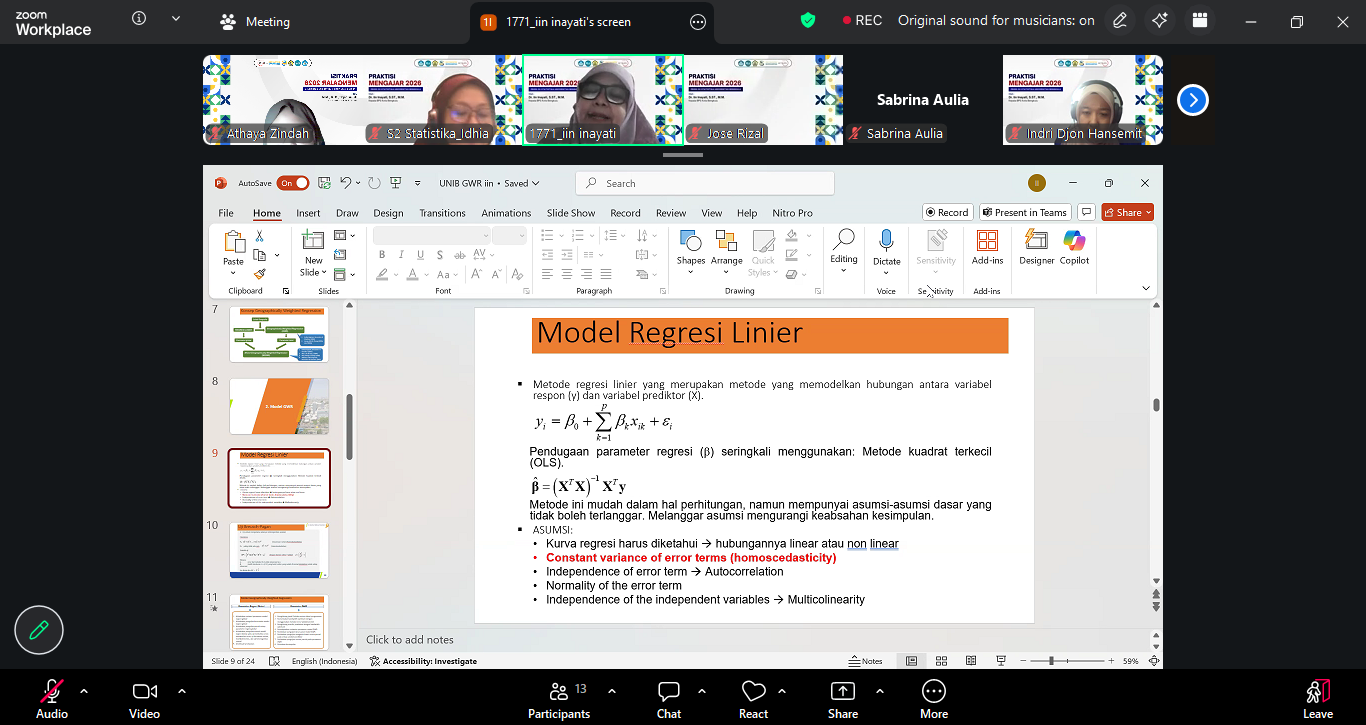
Task: Click the Share screen icon
Action: click(842, 697)
